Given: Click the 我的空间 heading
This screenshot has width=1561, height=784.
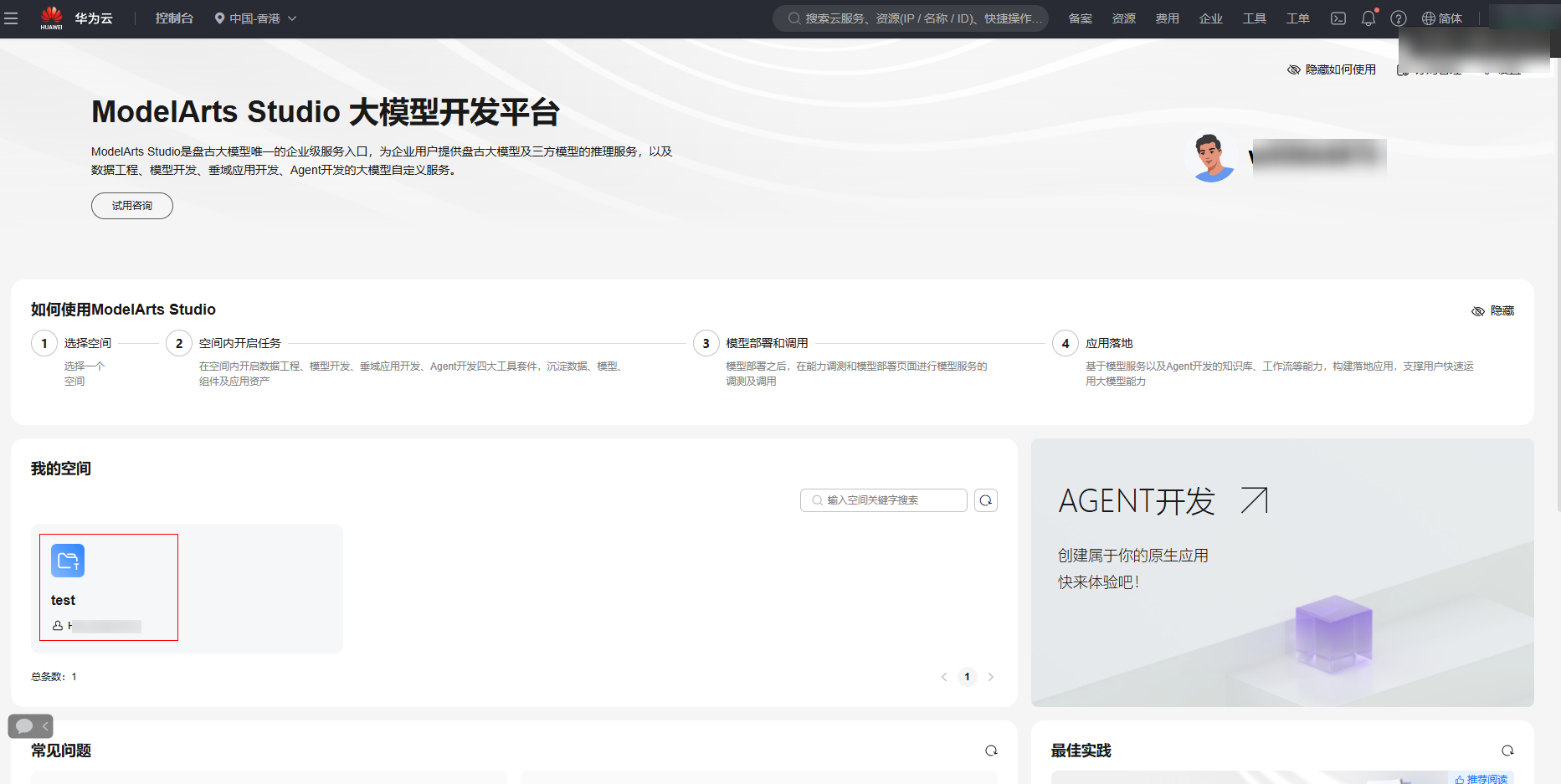Looking at the screenshot, I should 61,469.
